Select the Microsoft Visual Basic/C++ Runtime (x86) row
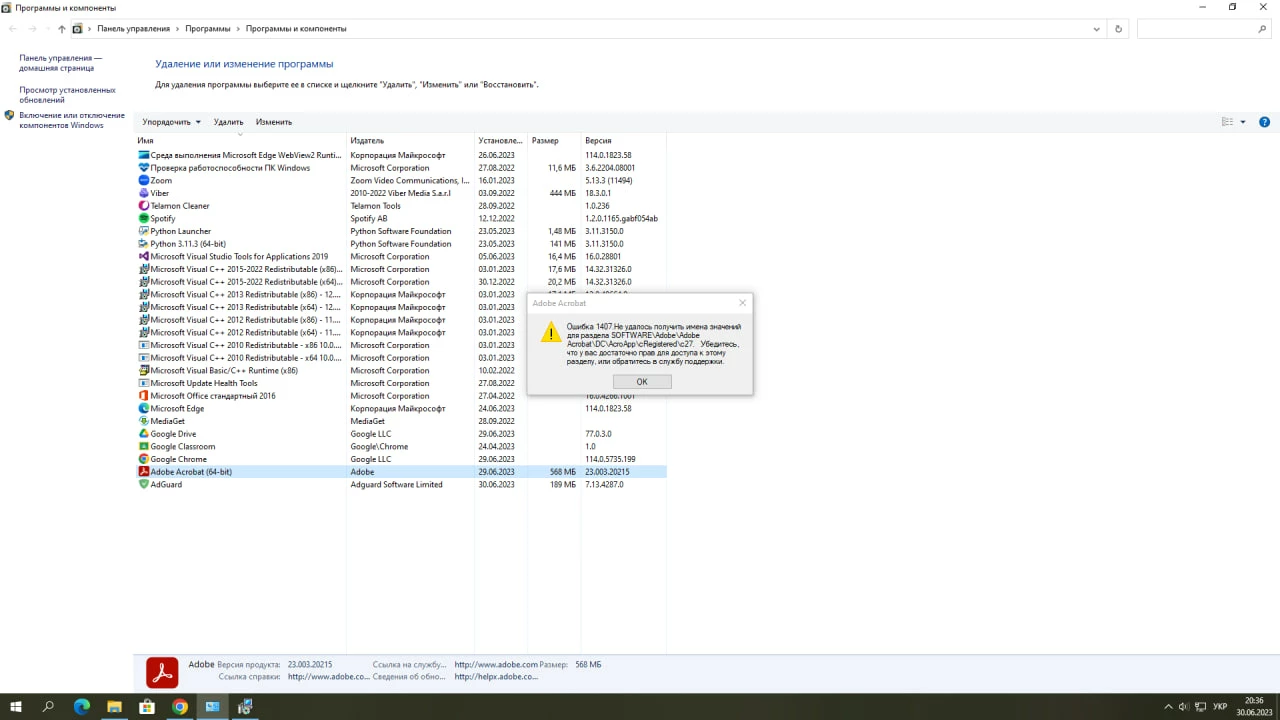Screen dimensions: 1280x720 [x=400, y=370]
